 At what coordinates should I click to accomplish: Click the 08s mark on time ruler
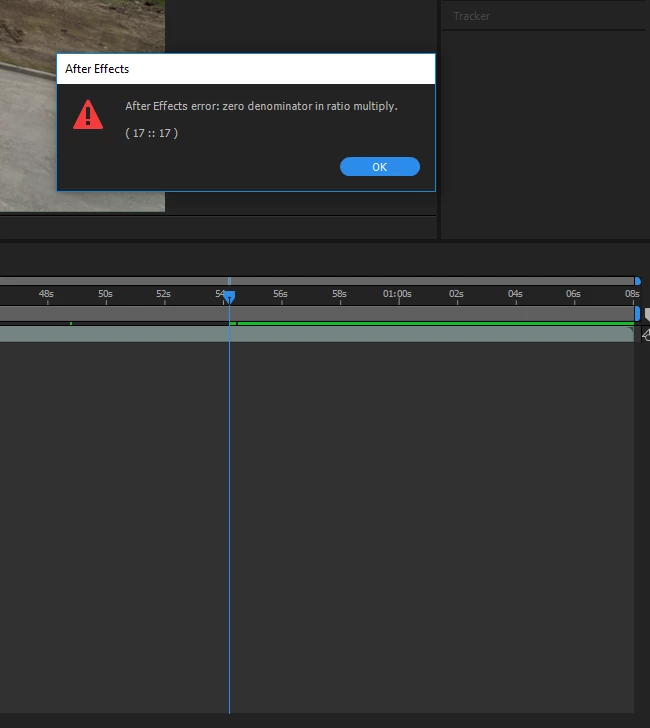pyautogui.click(x=632, y=294)
